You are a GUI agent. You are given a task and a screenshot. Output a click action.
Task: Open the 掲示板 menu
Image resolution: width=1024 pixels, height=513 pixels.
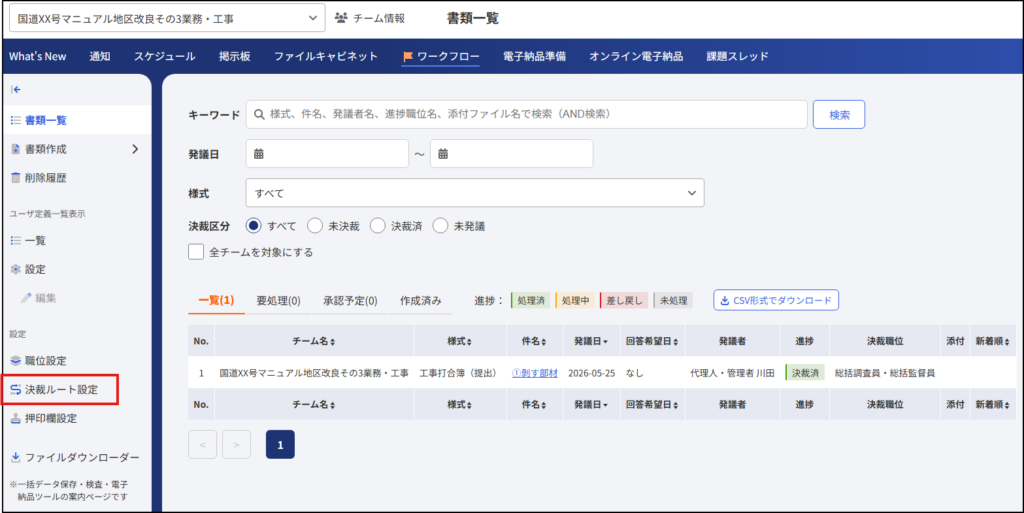(x=234, y=57)
